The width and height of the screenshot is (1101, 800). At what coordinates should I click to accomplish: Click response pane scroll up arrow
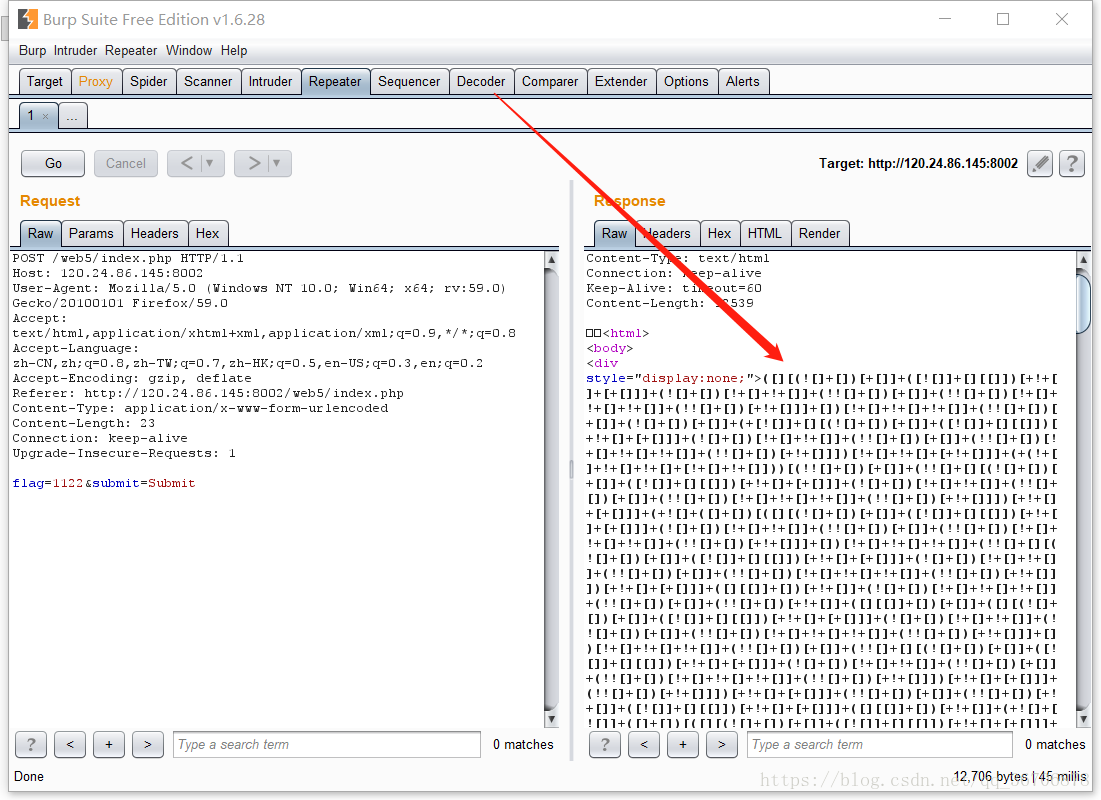1083,260
